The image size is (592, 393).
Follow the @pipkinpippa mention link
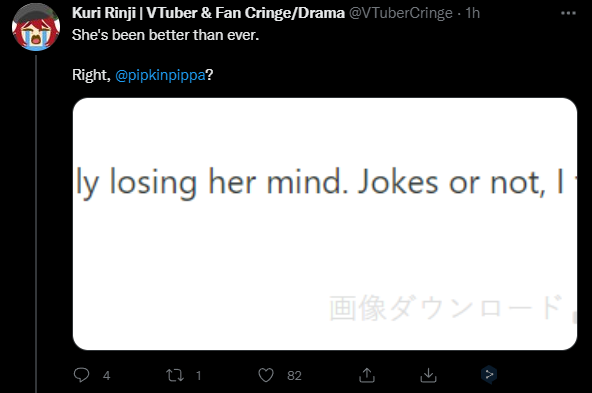160,75
